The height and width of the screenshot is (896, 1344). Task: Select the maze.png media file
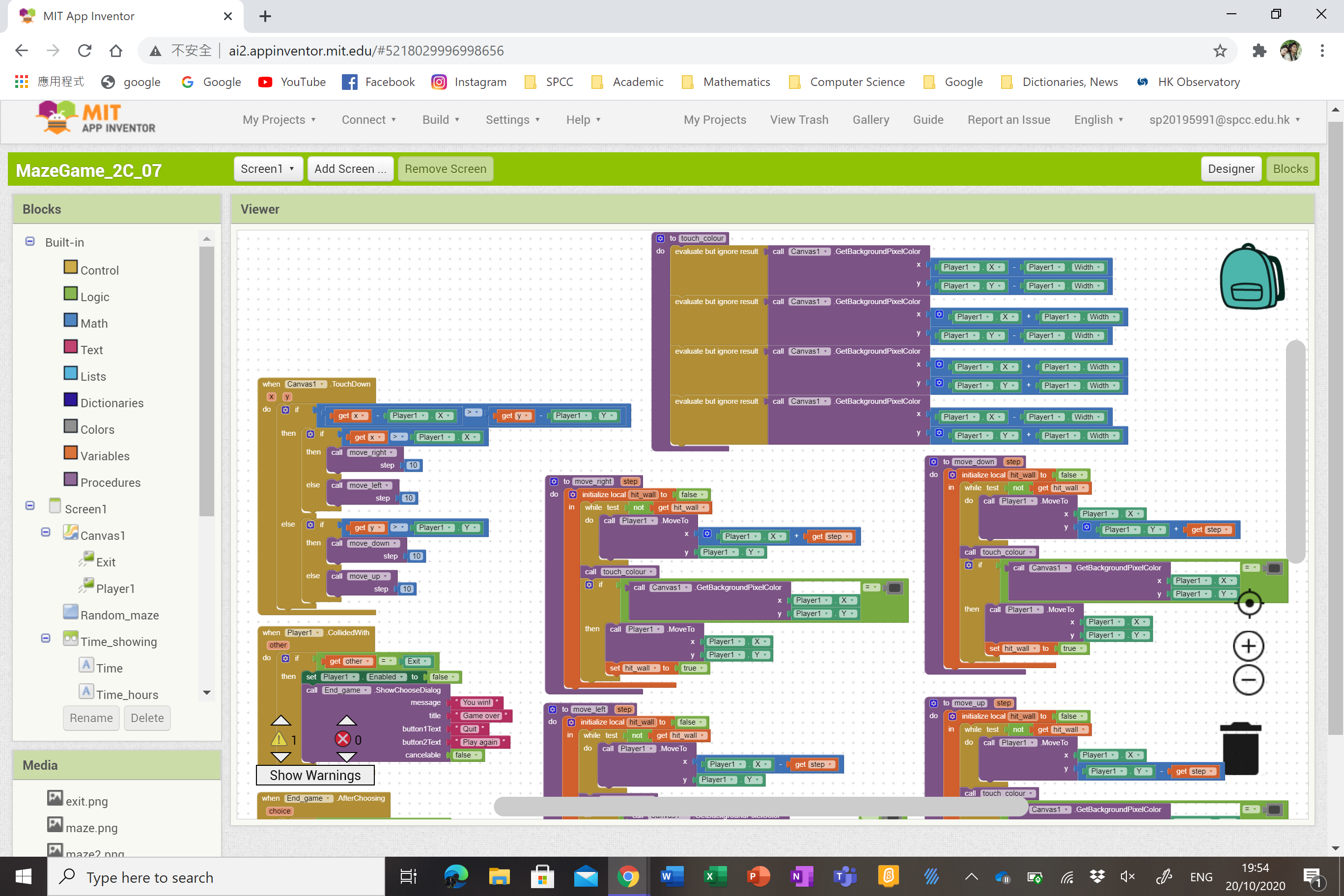click(91, 827)
